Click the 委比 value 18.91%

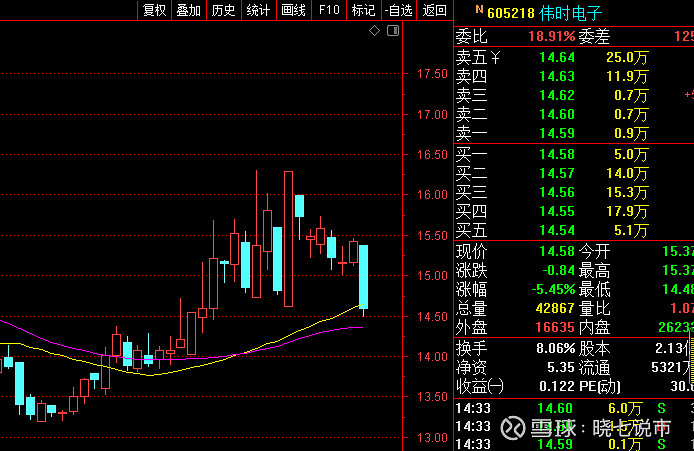[551, 36]
